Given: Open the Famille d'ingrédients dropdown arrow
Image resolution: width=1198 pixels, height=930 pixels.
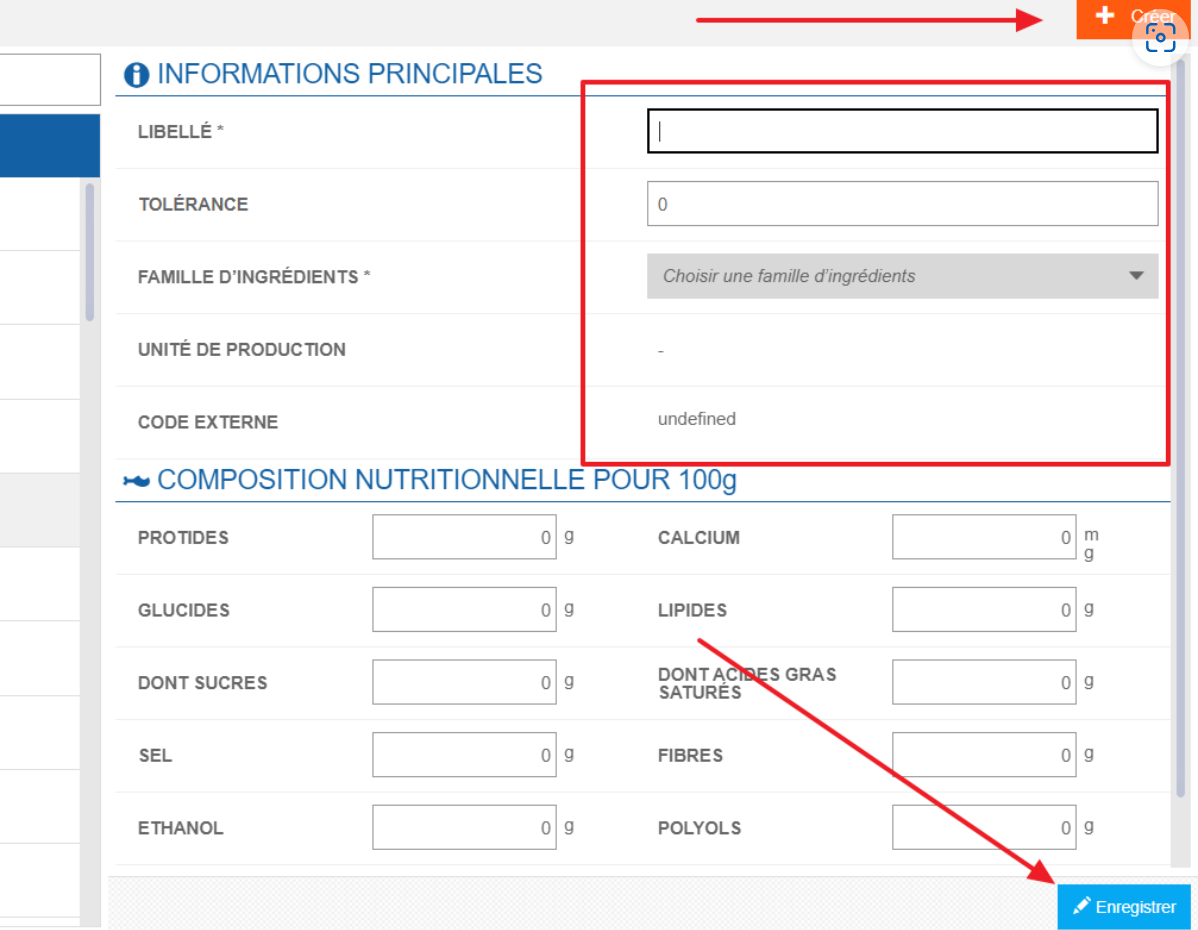Looking at the screenshot, I should [x=1136, y=276].
